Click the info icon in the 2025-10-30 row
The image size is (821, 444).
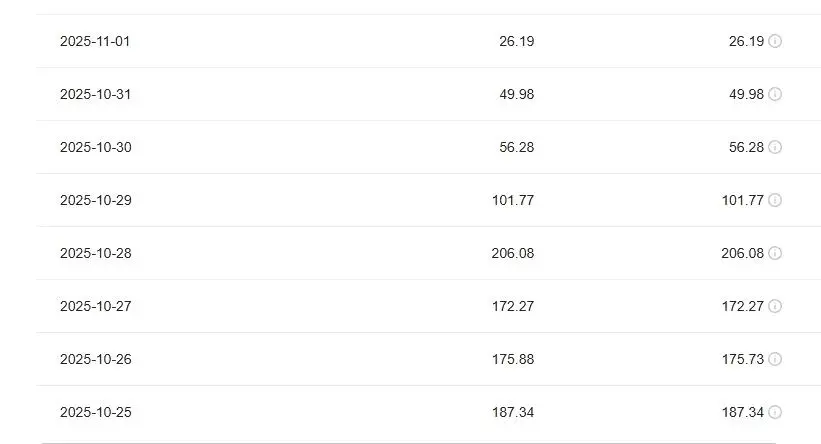click(x=775, y=147)
